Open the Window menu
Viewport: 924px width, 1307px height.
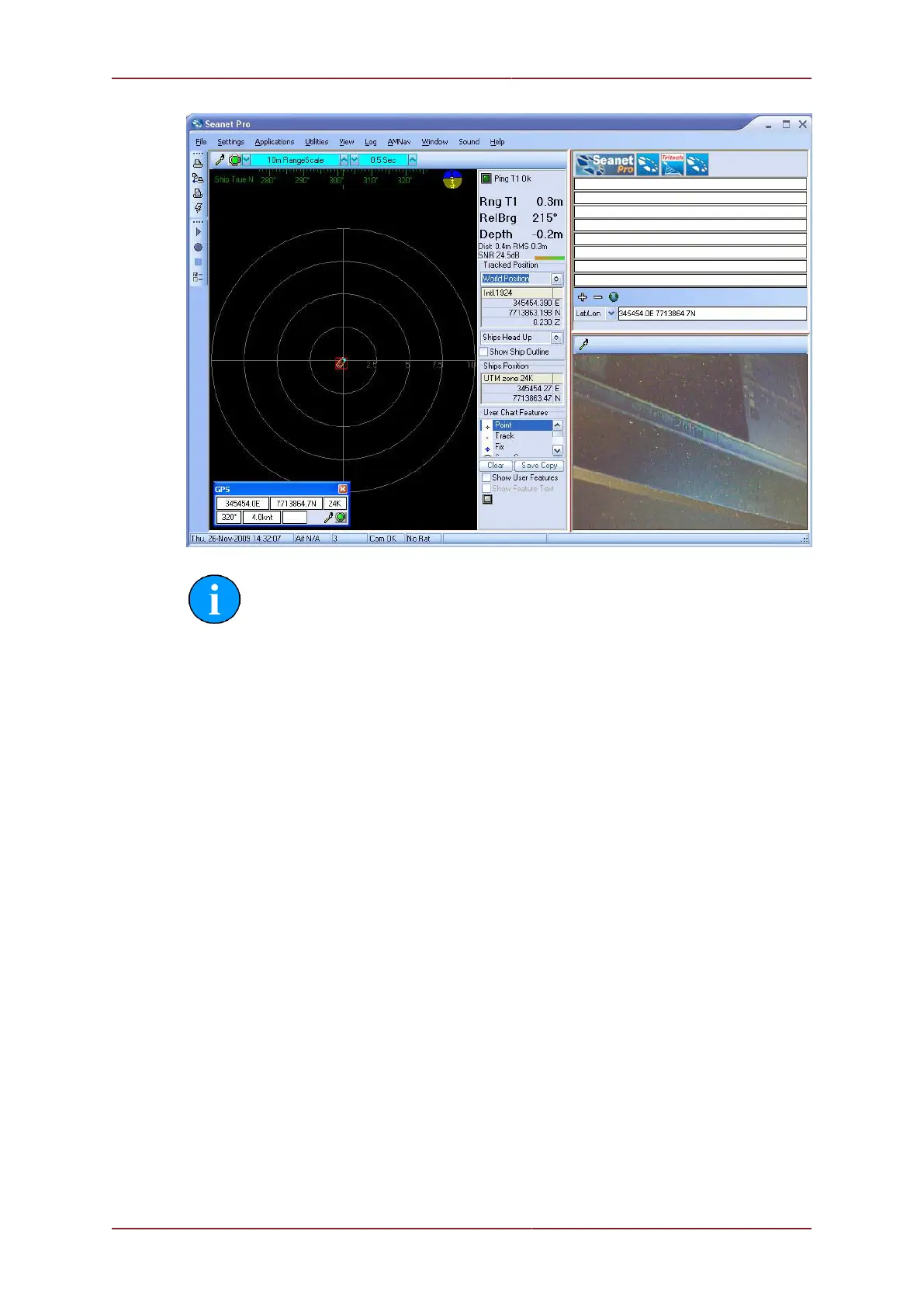click(x=434, y=142)
